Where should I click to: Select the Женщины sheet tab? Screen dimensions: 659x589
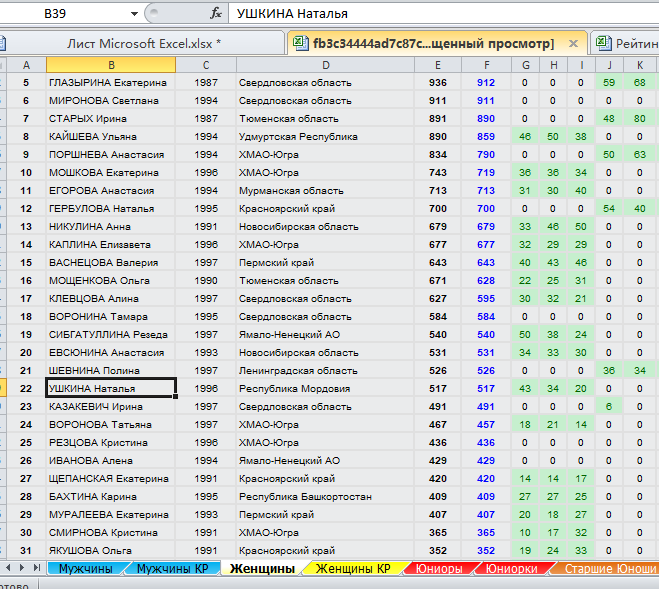(x=263, y=568)
